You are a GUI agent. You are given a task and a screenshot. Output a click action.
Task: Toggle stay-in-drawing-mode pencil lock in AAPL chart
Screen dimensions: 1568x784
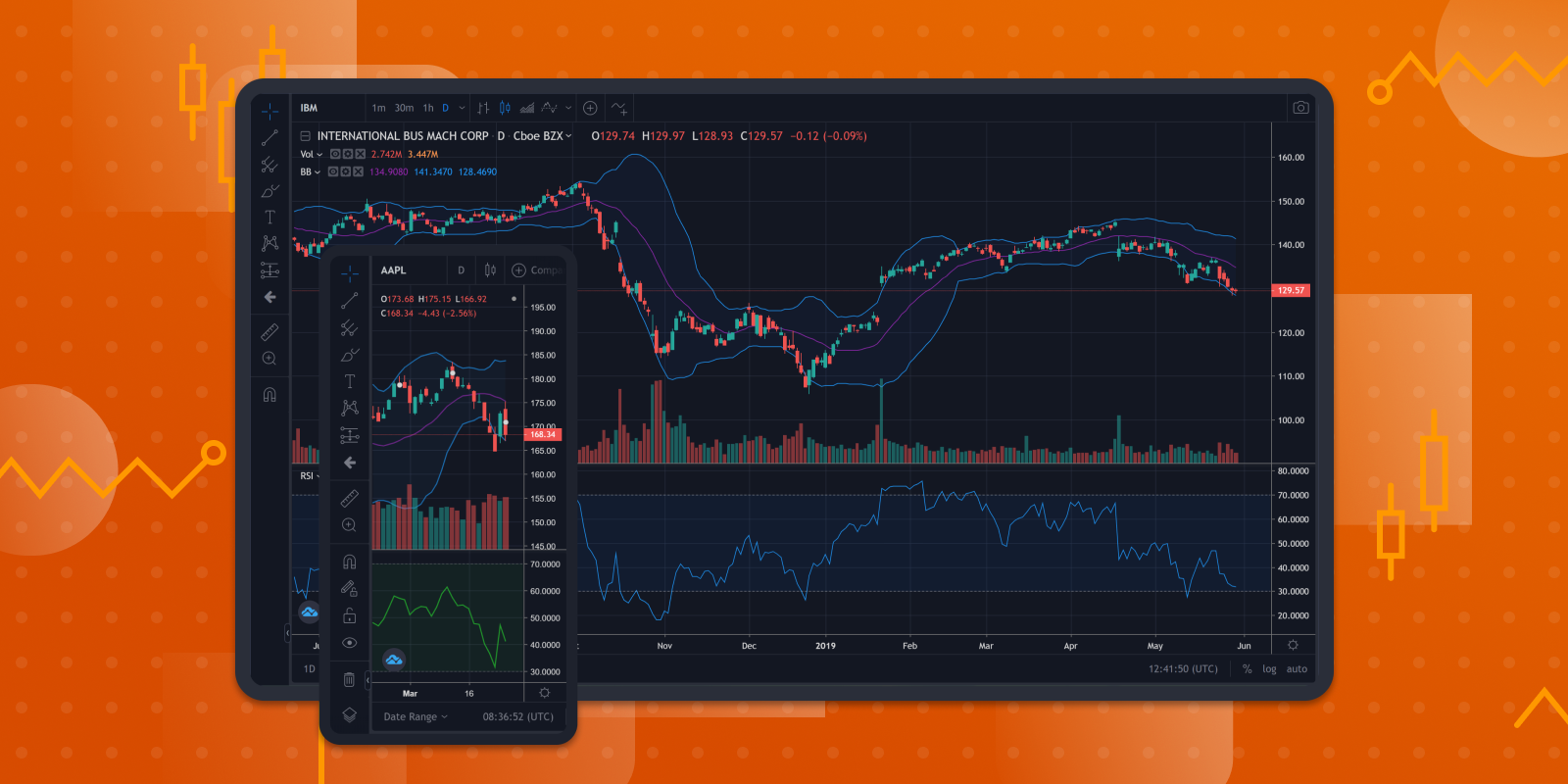[350, 588]
